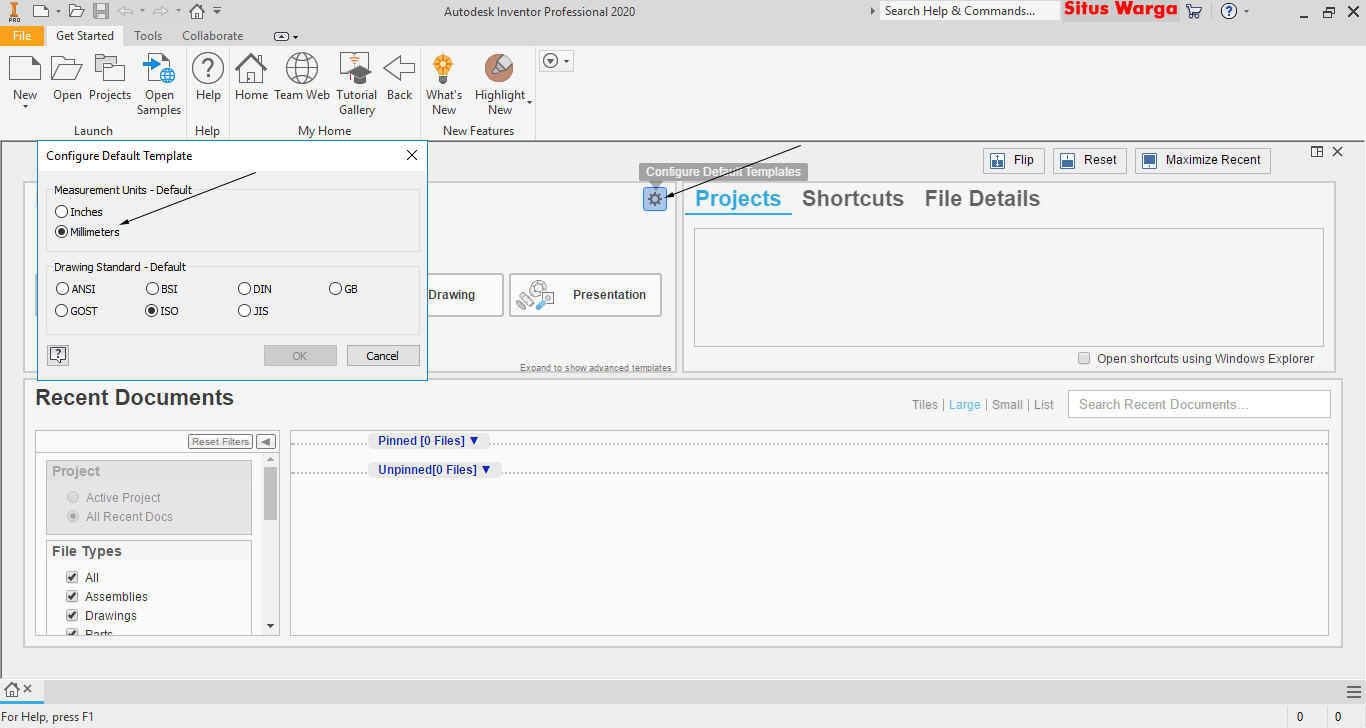
Task: Select the Get Started ribbon tab
Action: pos(85,36)
